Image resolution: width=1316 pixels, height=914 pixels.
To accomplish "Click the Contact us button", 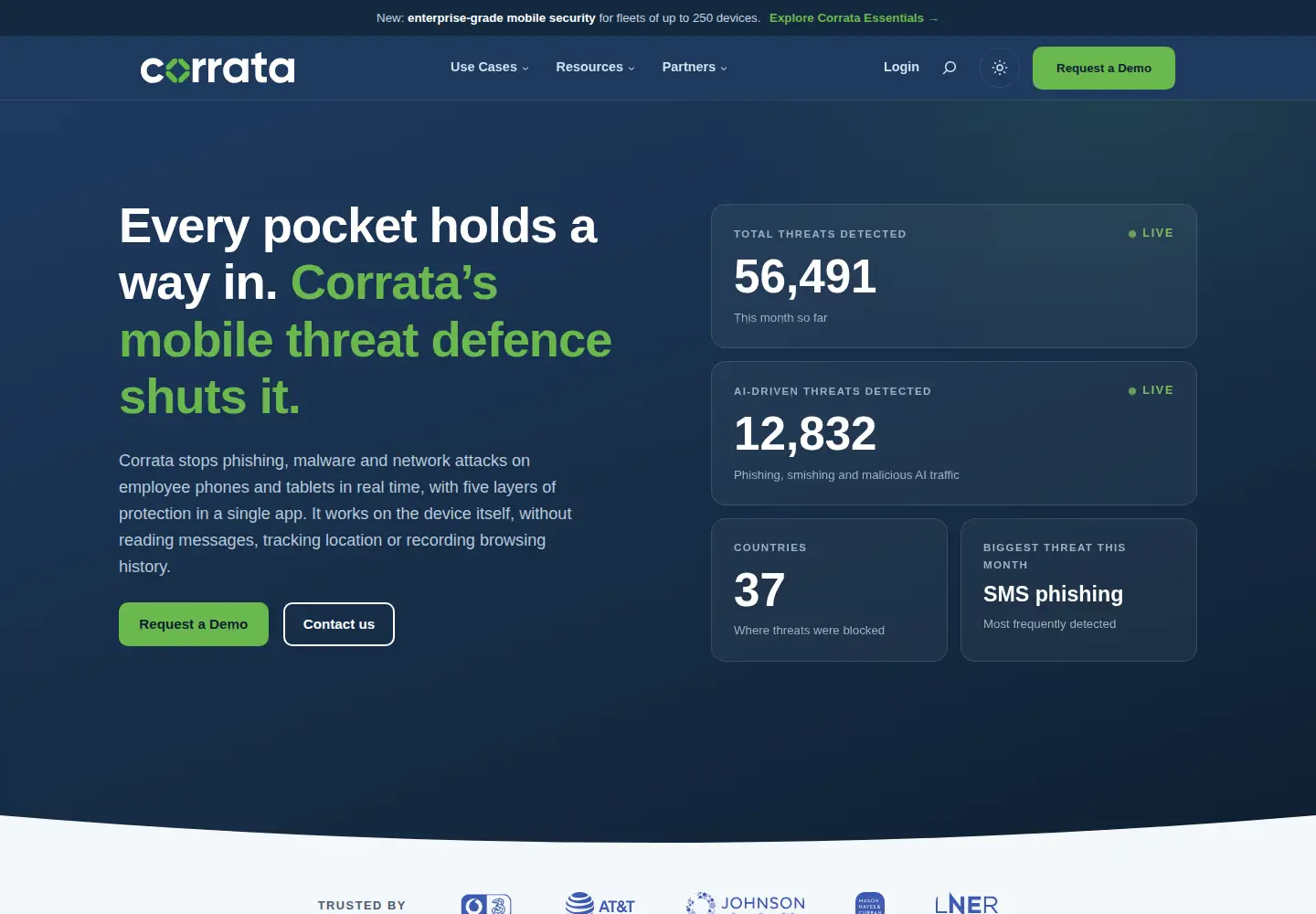I will point(339,624).
